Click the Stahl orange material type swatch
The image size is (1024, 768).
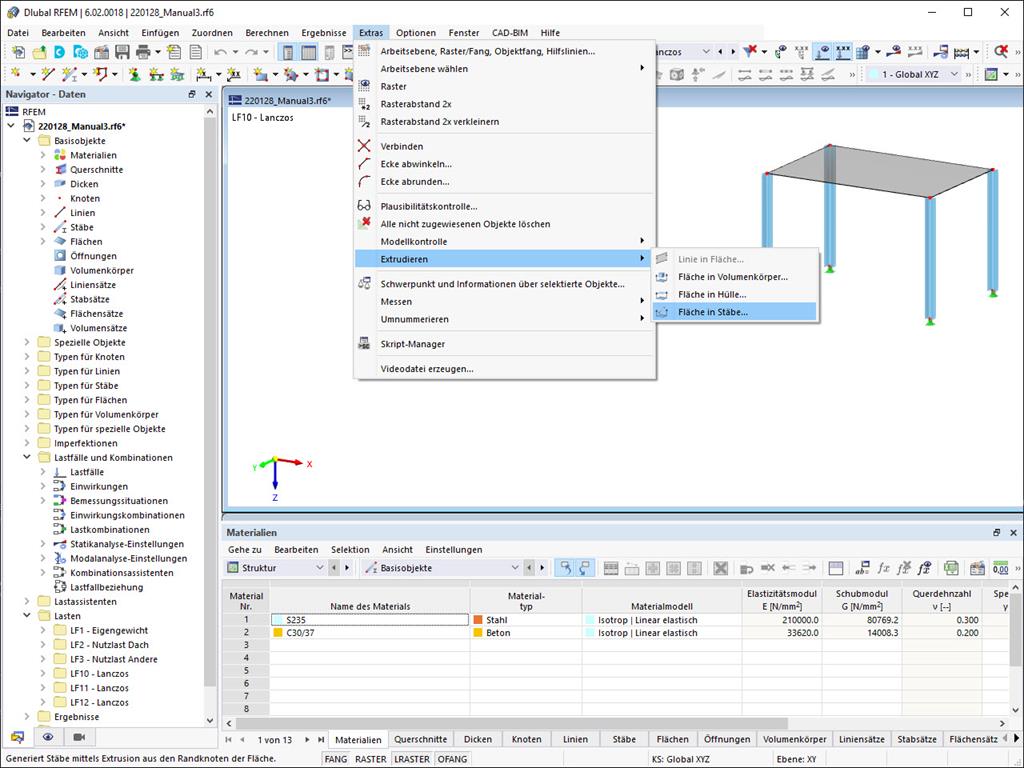pos(478,620)
